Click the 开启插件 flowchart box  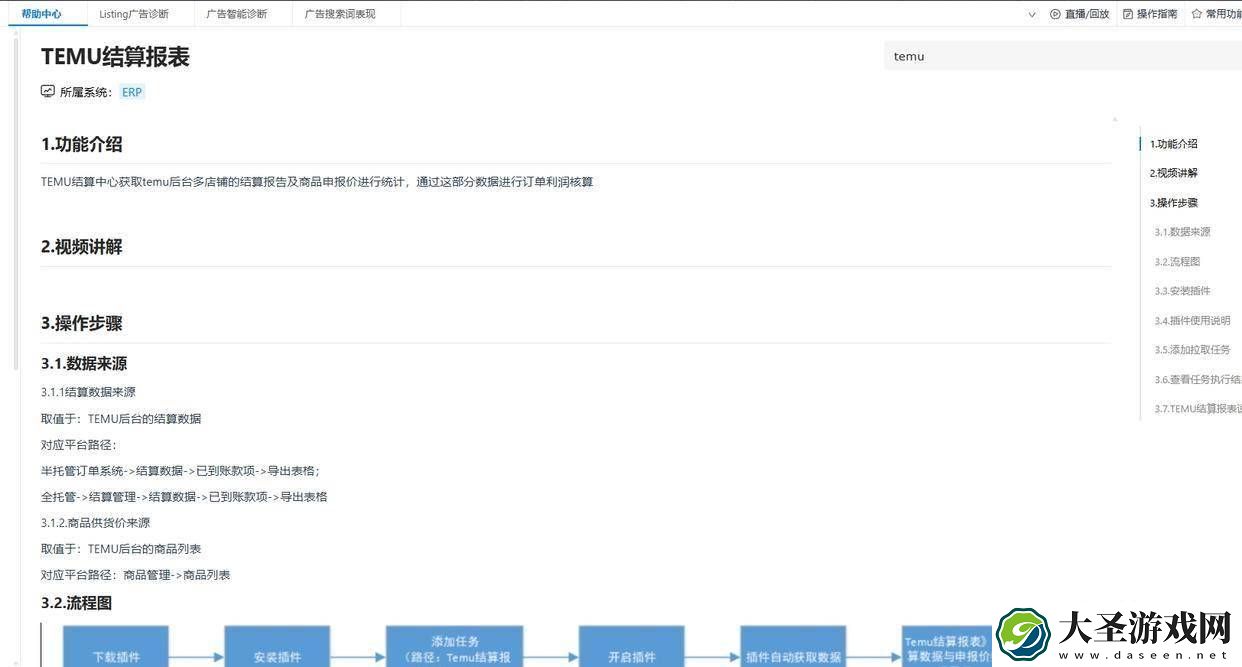point(632,646)
